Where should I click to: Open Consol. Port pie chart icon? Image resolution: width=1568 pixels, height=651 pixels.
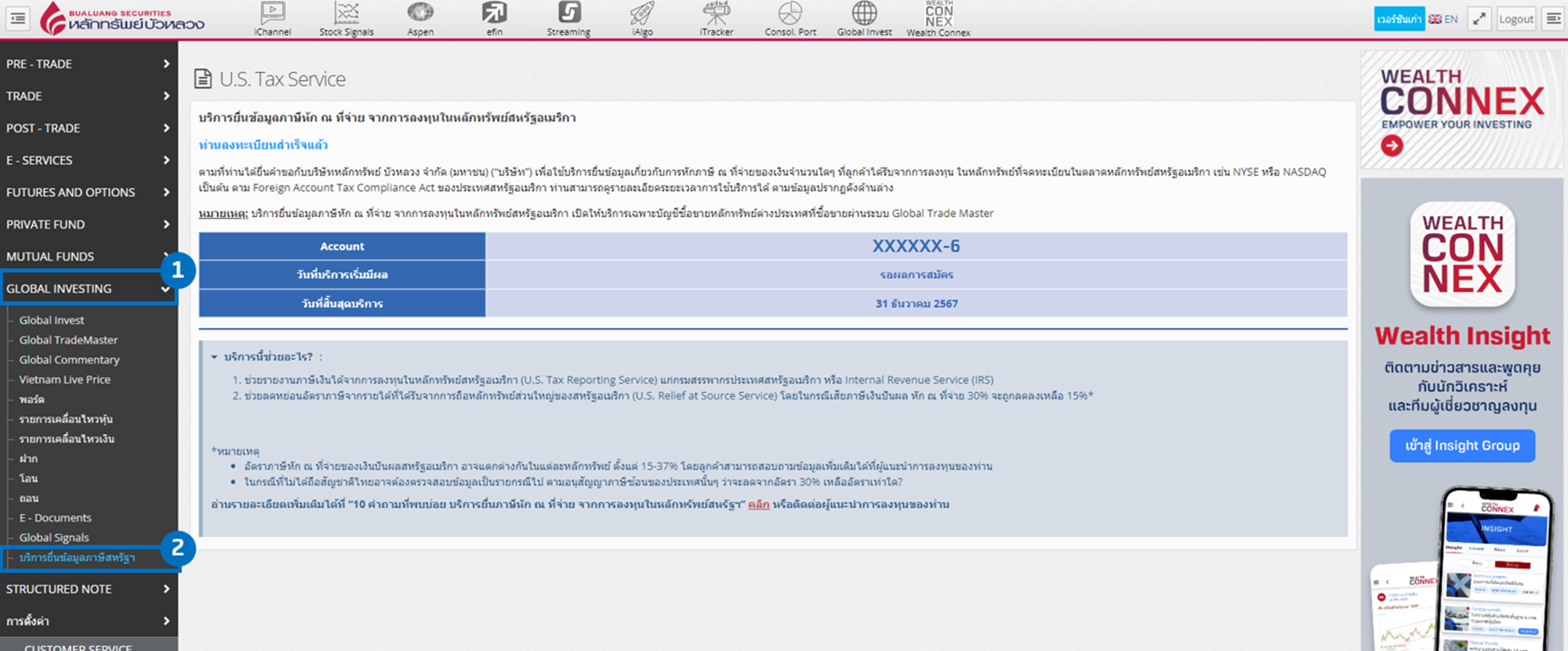[x=790, y=19]
